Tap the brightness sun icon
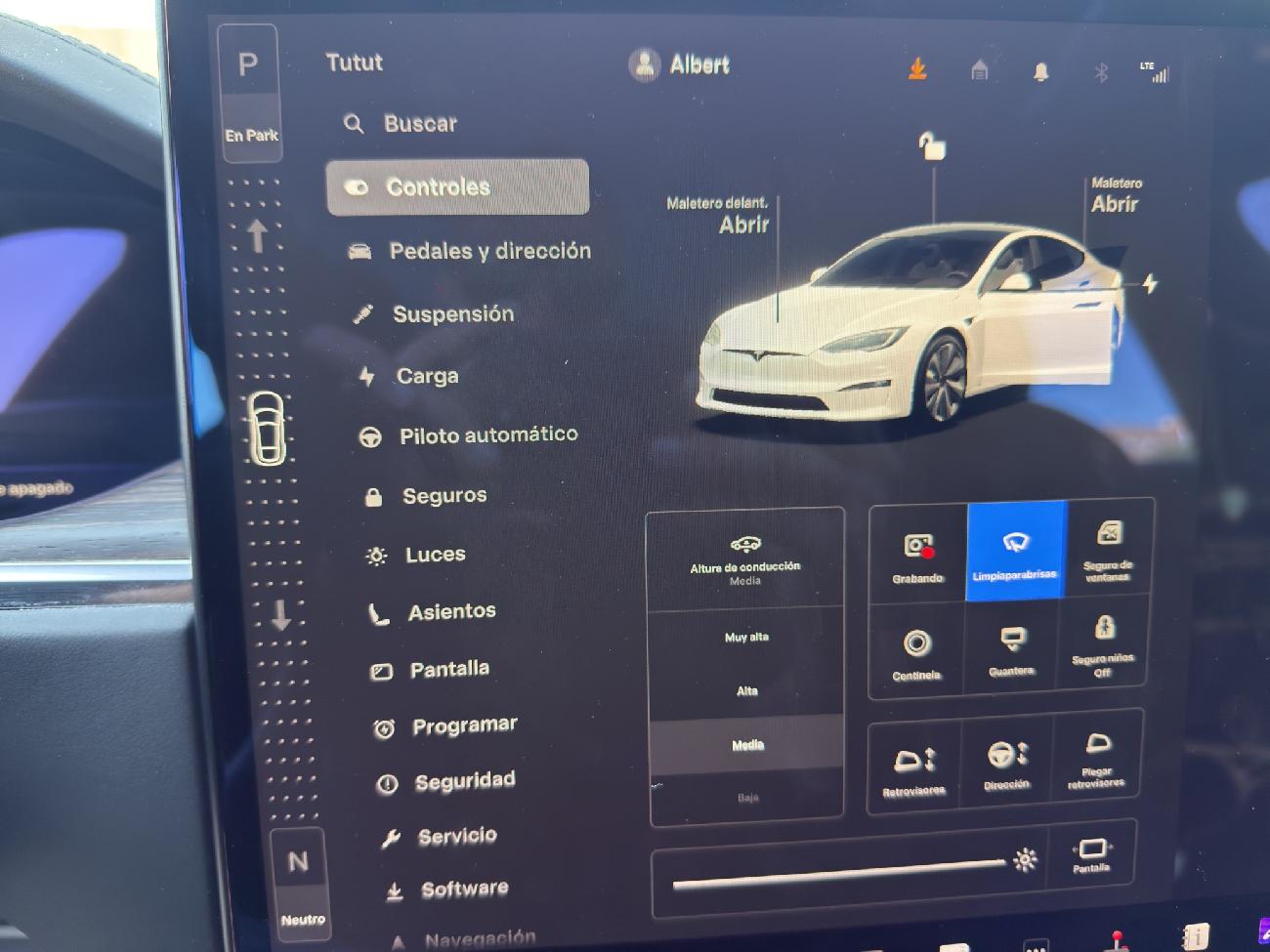The width and height of the screenshot is (1270, 952). [1025, 860]
